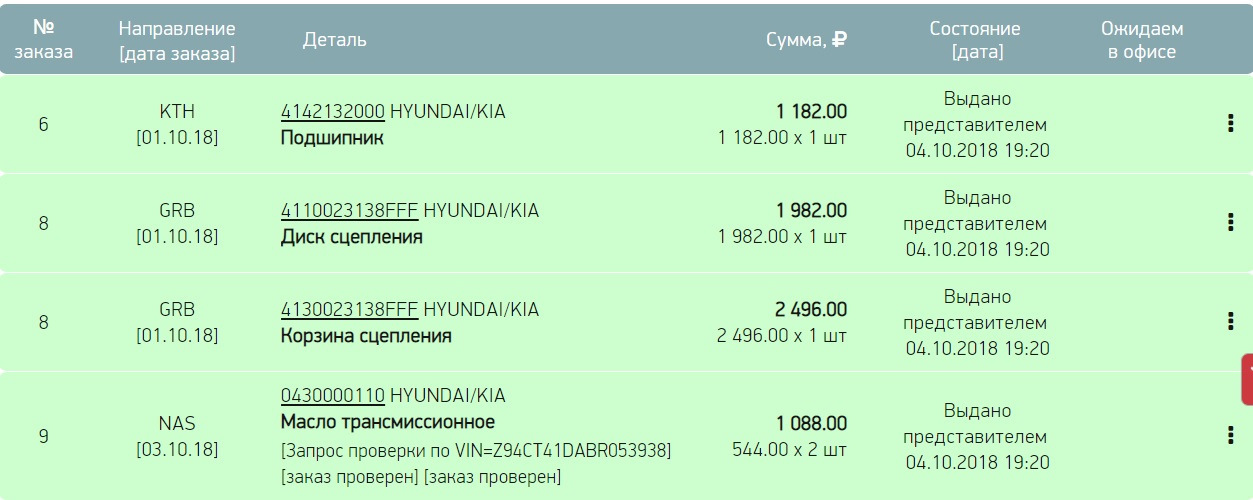Open part number 0430000110 link
The image size is (1253, 500).
click(x=333, y=395)
